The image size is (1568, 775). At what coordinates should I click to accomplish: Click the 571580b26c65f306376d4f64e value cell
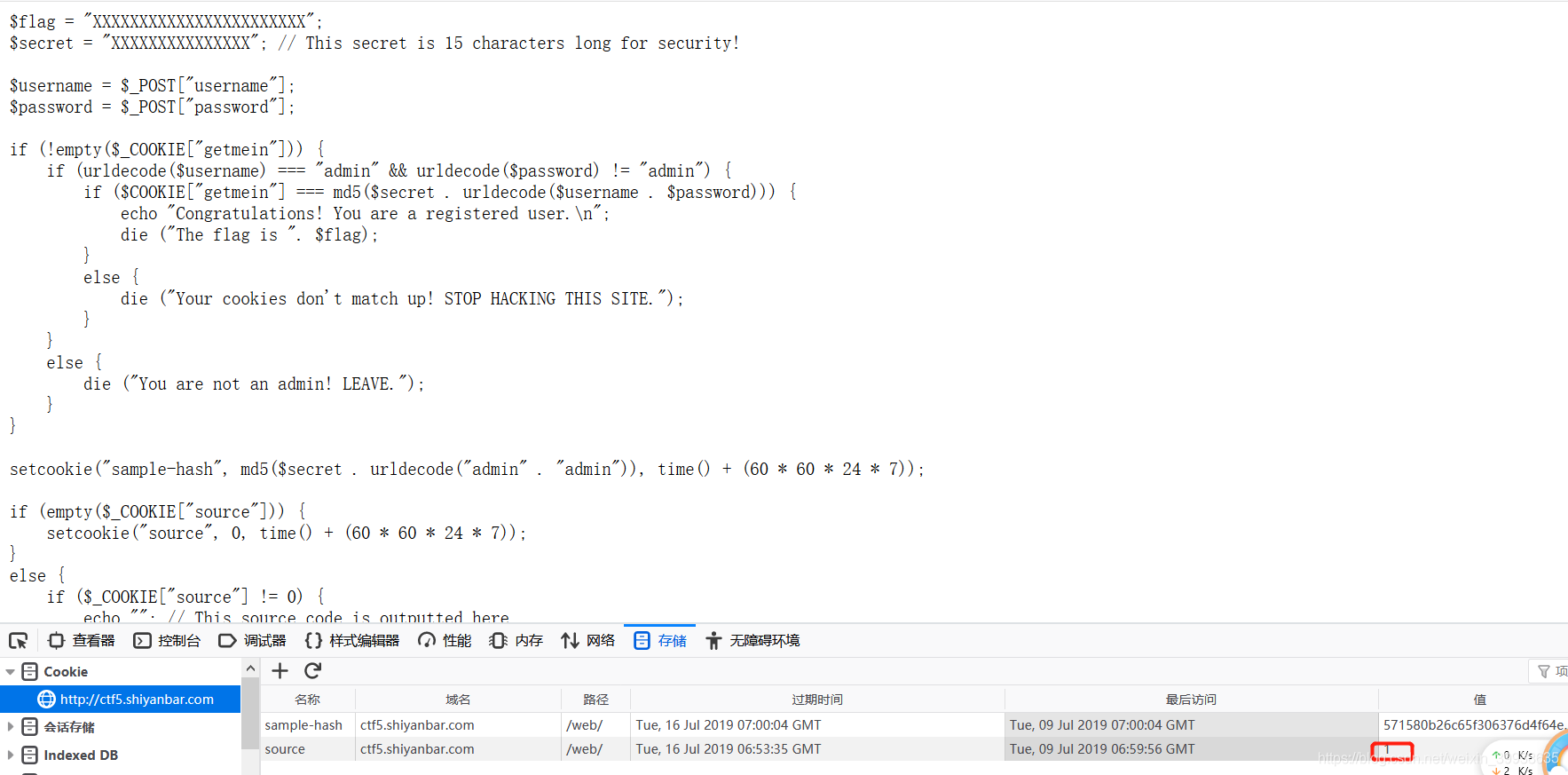click(1473, 725)
